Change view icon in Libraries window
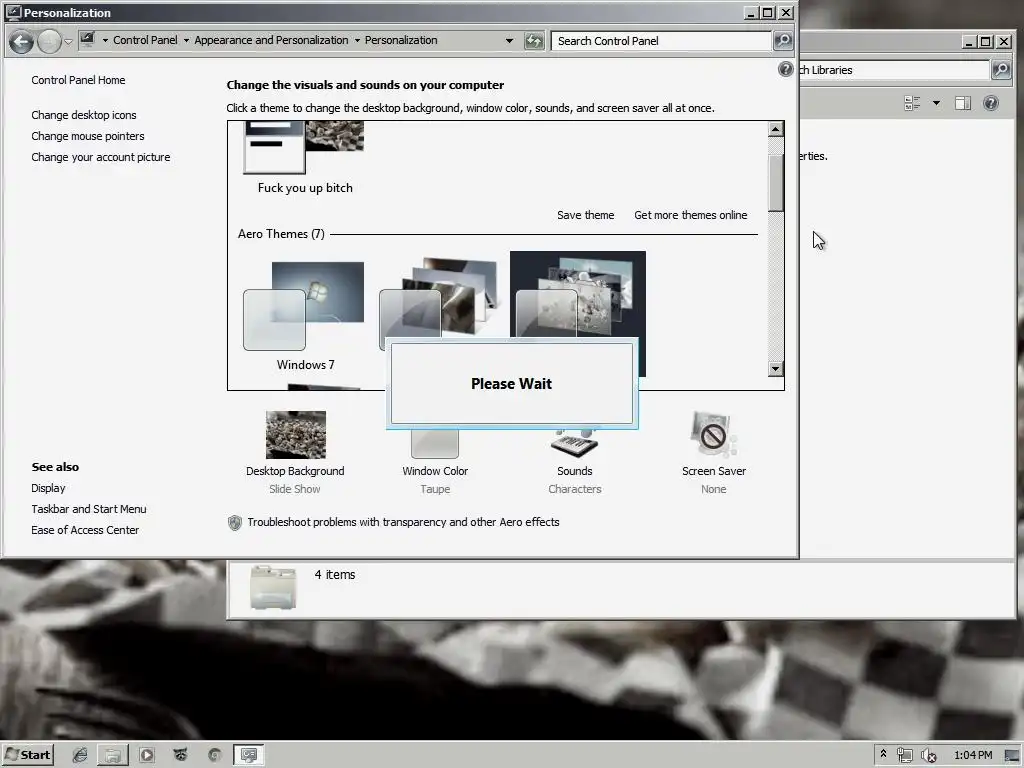This screenshot has height=768, width=1024. tap(912, 103)
